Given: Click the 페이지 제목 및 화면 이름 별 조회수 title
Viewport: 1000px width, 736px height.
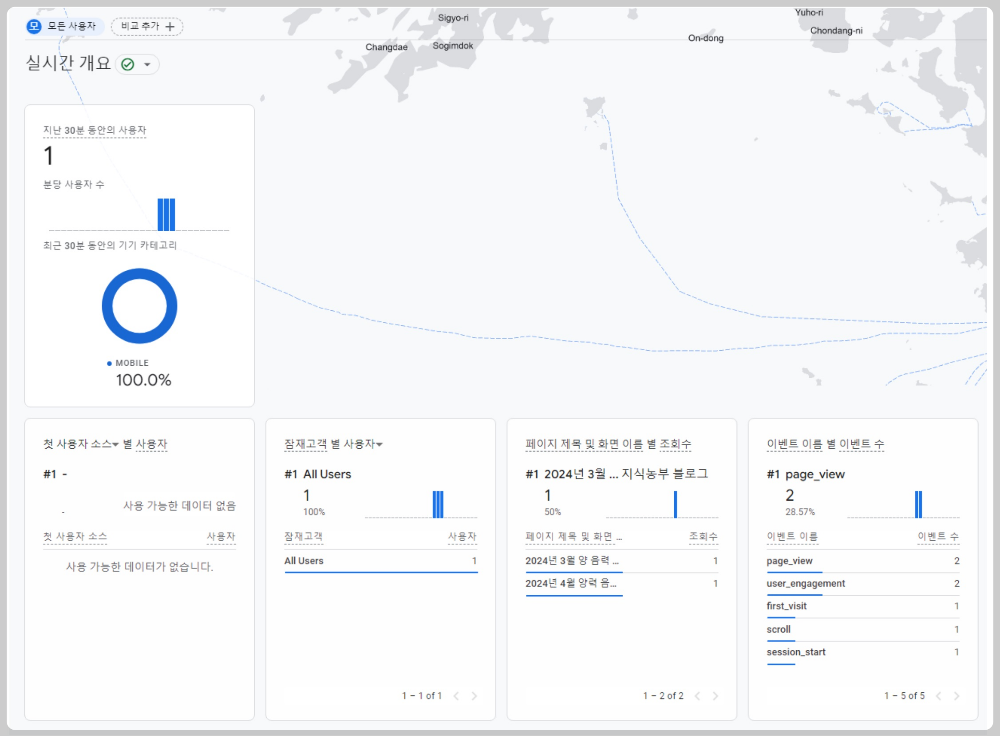Looking at the screenshot, I should (608, 444).
